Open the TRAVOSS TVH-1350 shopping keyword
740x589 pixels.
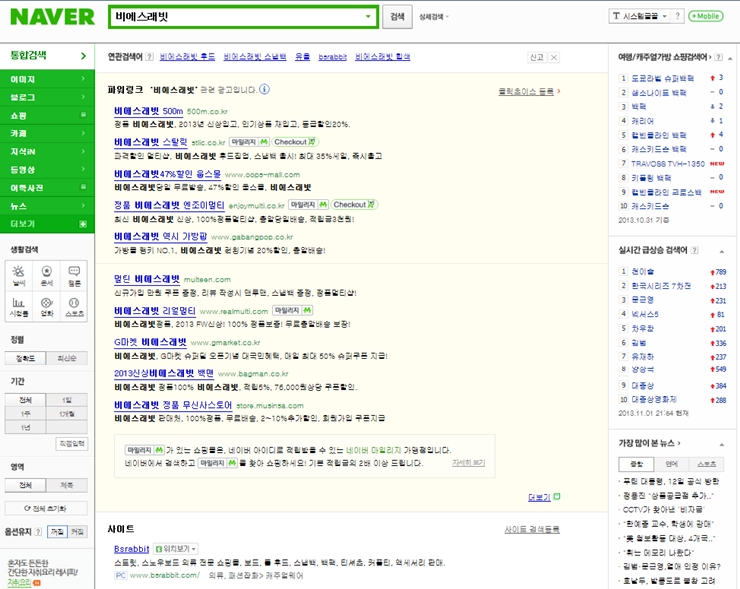pos(668,164)
